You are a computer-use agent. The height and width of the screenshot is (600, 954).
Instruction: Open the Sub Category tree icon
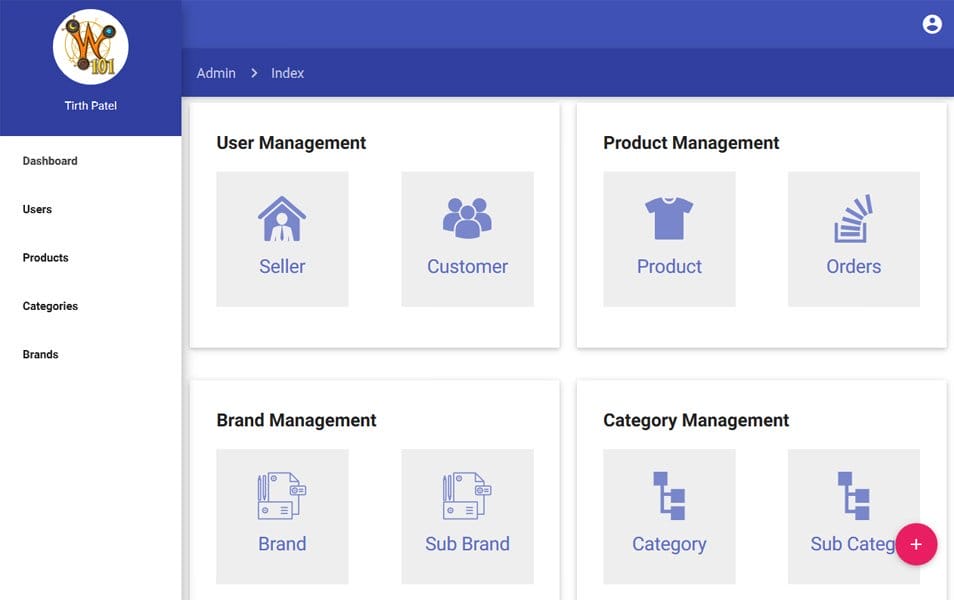pyautogui.click(x=853, y=496)
